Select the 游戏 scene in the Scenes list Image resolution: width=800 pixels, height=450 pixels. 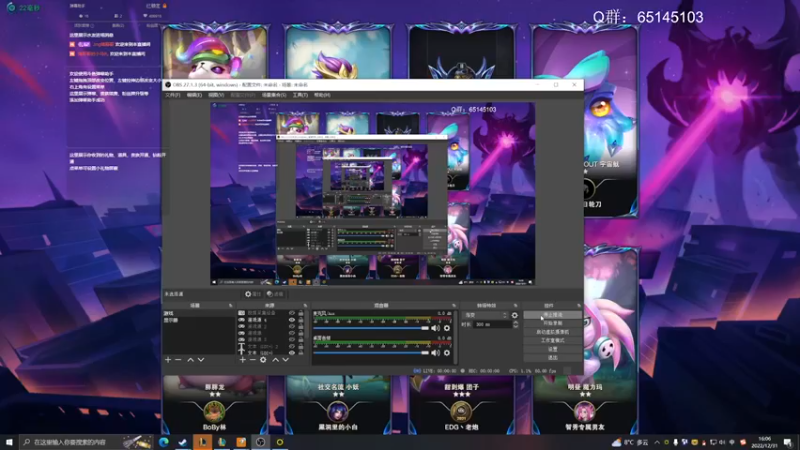(198, 313)
